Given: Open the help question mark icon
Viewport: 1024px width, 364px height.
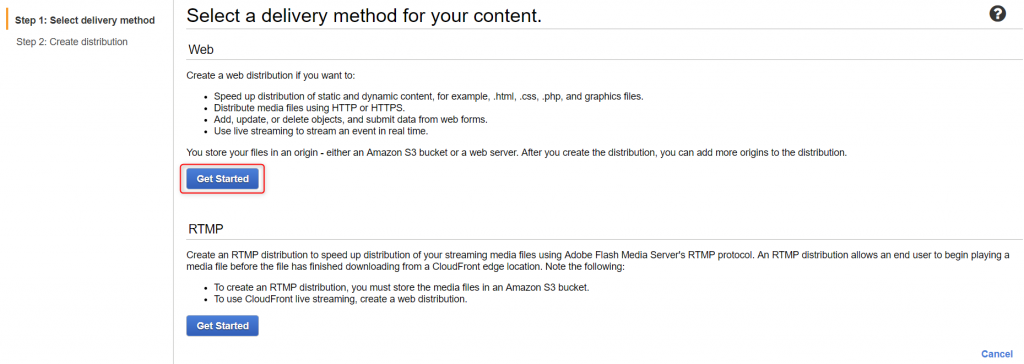Looking at the screenshot, I should 997,14.
